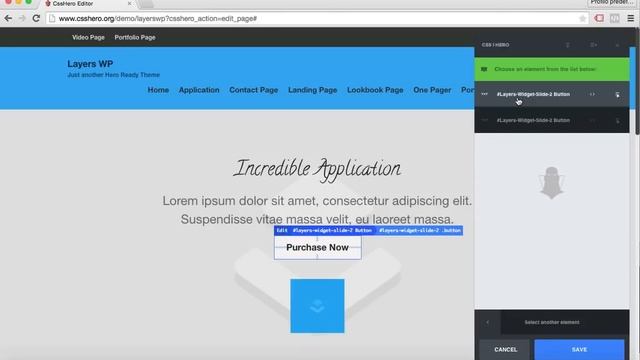The image size is (640, 360).
Task: Click the first icon in CSS Hero header
Action: tap(568, 45)
